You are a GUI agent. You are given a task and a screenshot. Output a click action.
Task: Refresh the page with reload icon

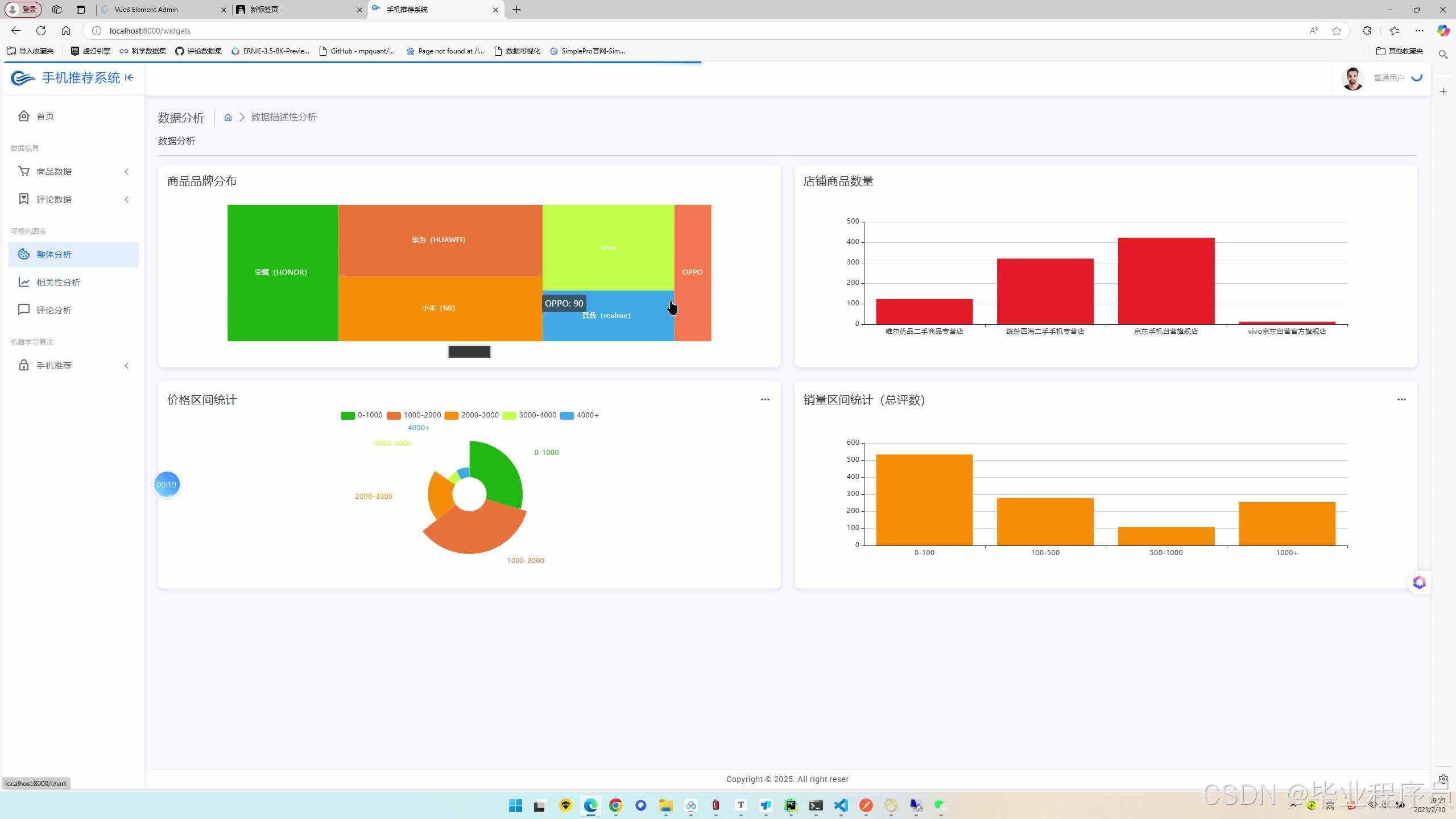(x=41, y=31)
